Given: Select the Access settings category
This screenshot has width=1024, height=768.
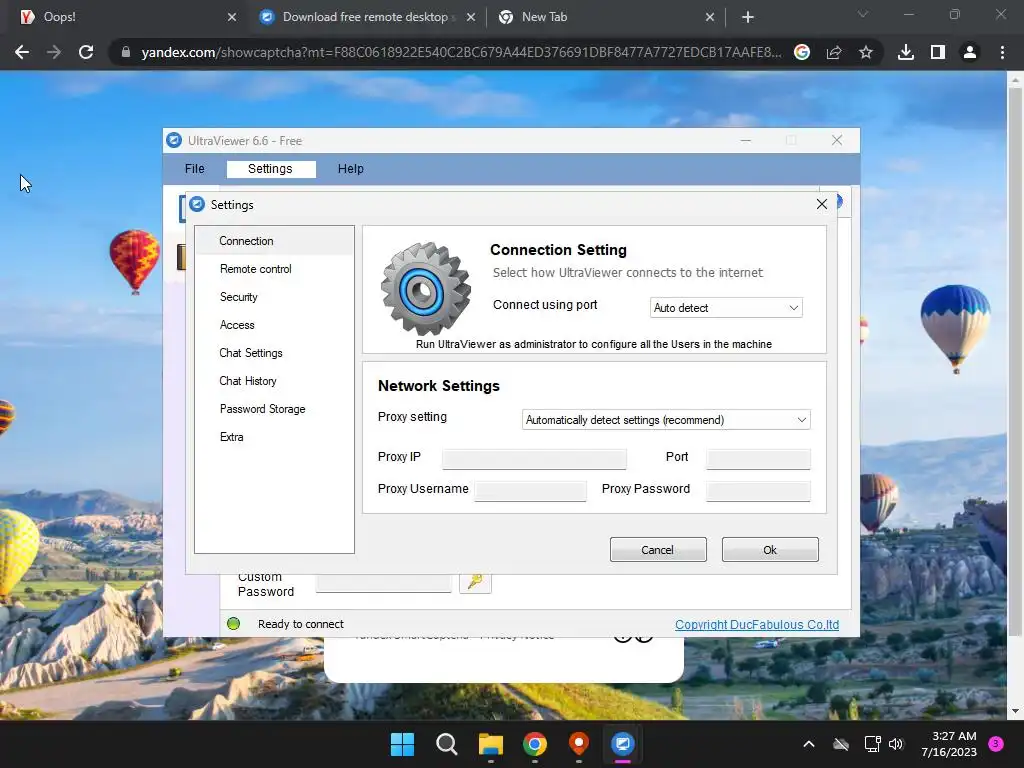Looking at the screenshot, I should (275, 325).
